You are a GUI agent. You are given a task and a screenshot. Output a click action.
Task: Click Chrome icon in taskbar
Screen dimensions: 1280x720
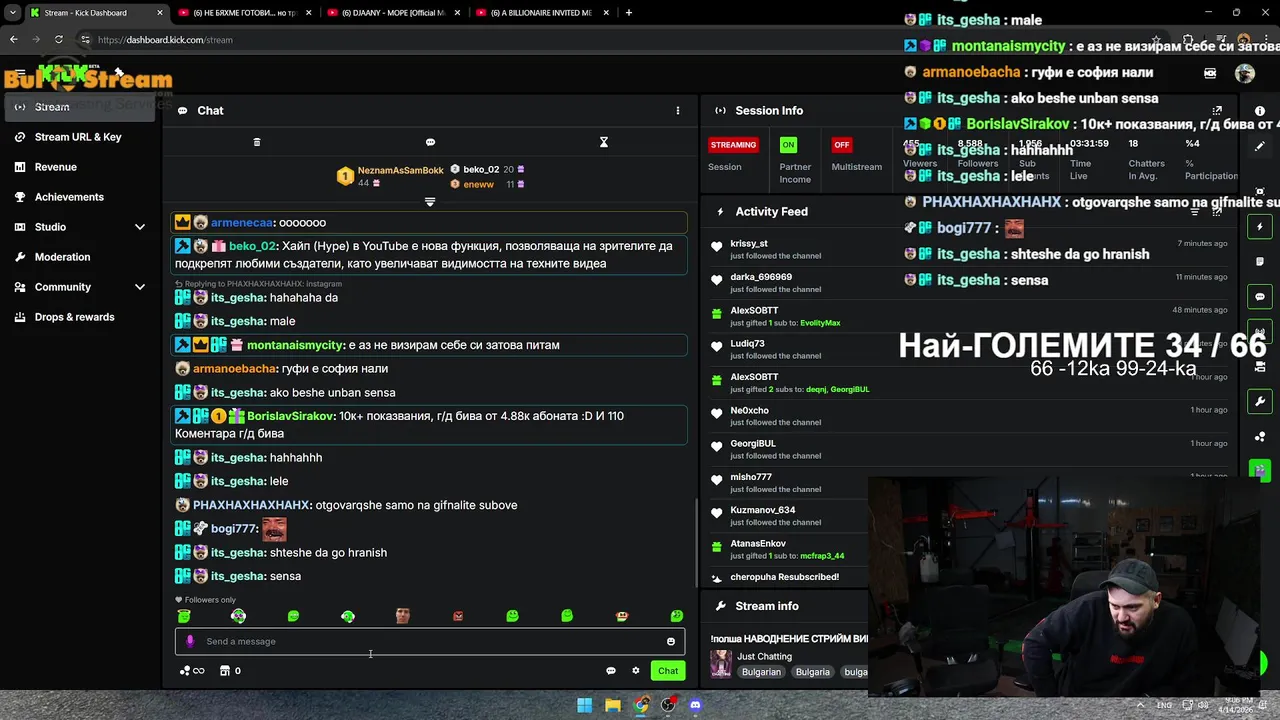(x=641, y=705)
